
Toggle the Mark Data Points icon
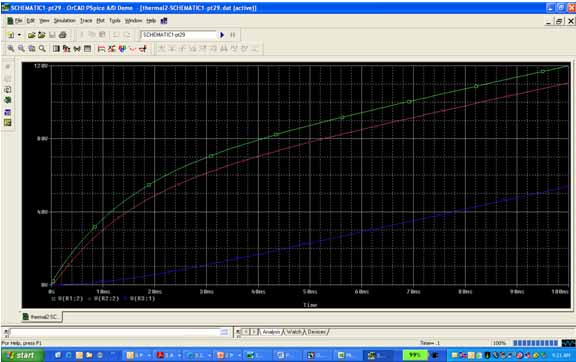click(x=133, y=49)
